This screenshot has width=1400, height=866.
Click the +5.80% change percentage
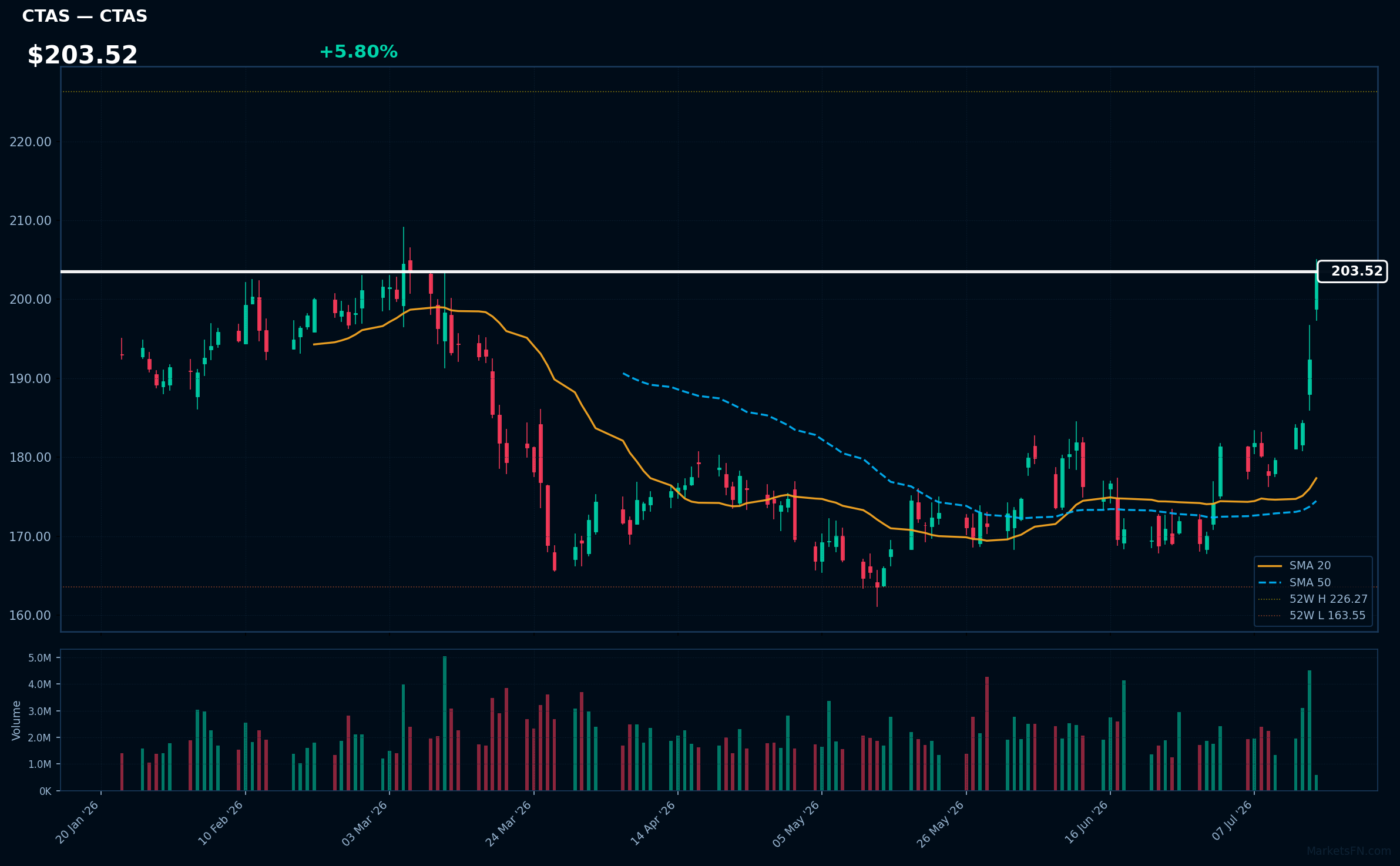[358, 52]
